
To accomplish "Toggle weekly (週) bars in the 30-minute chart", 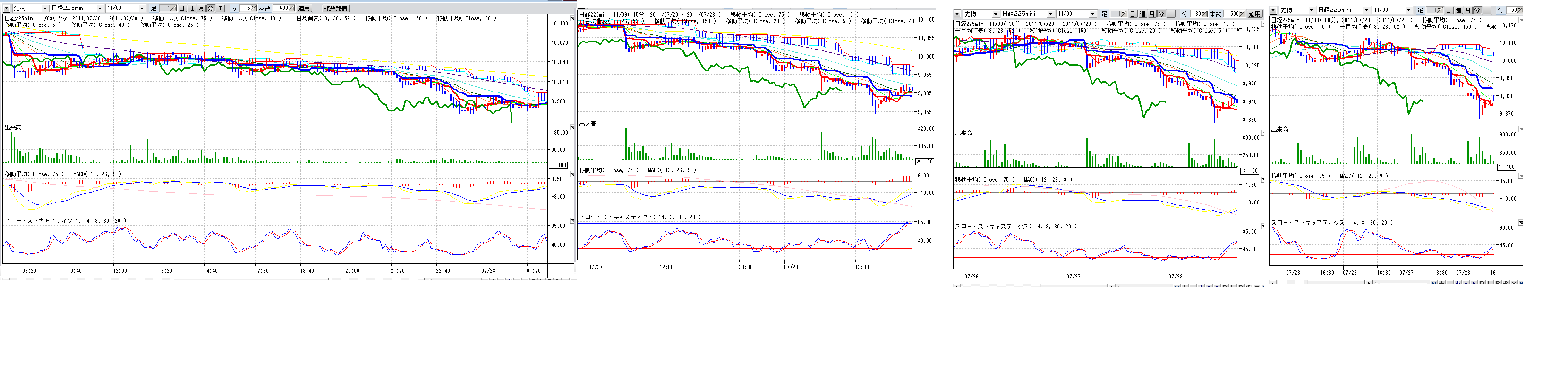I will [1142, 14].
